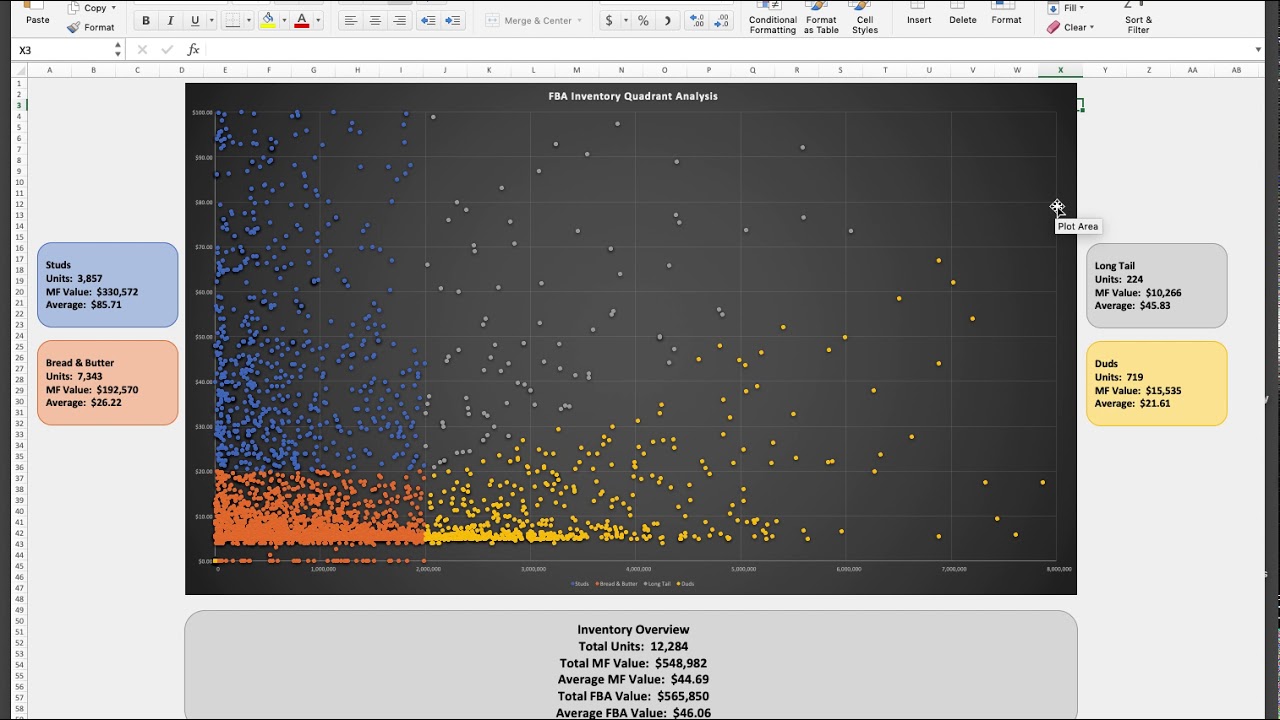This screenshot has width=1280, height=720.
Task: Click the Inventory Overview heading text
Action: tap(633, 629)
